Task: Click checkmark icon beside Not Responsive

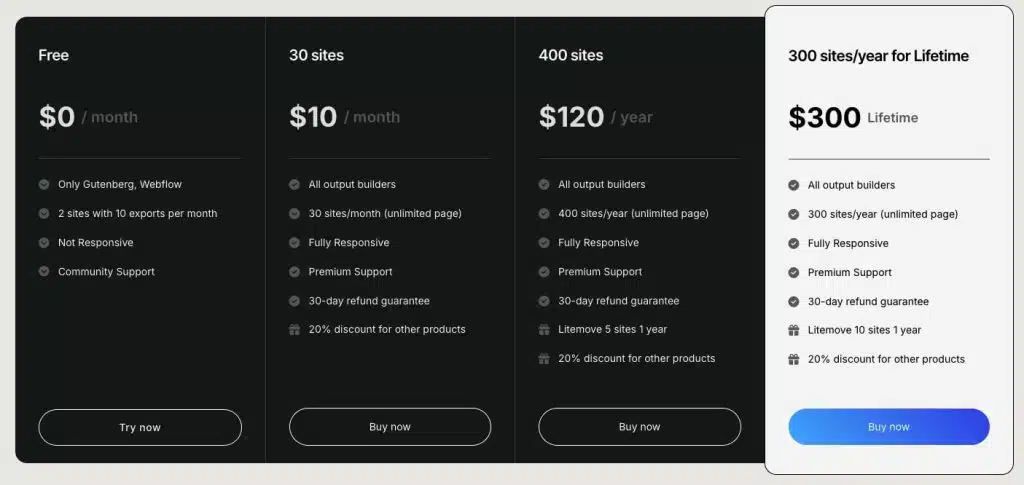Action: [44, 242]
